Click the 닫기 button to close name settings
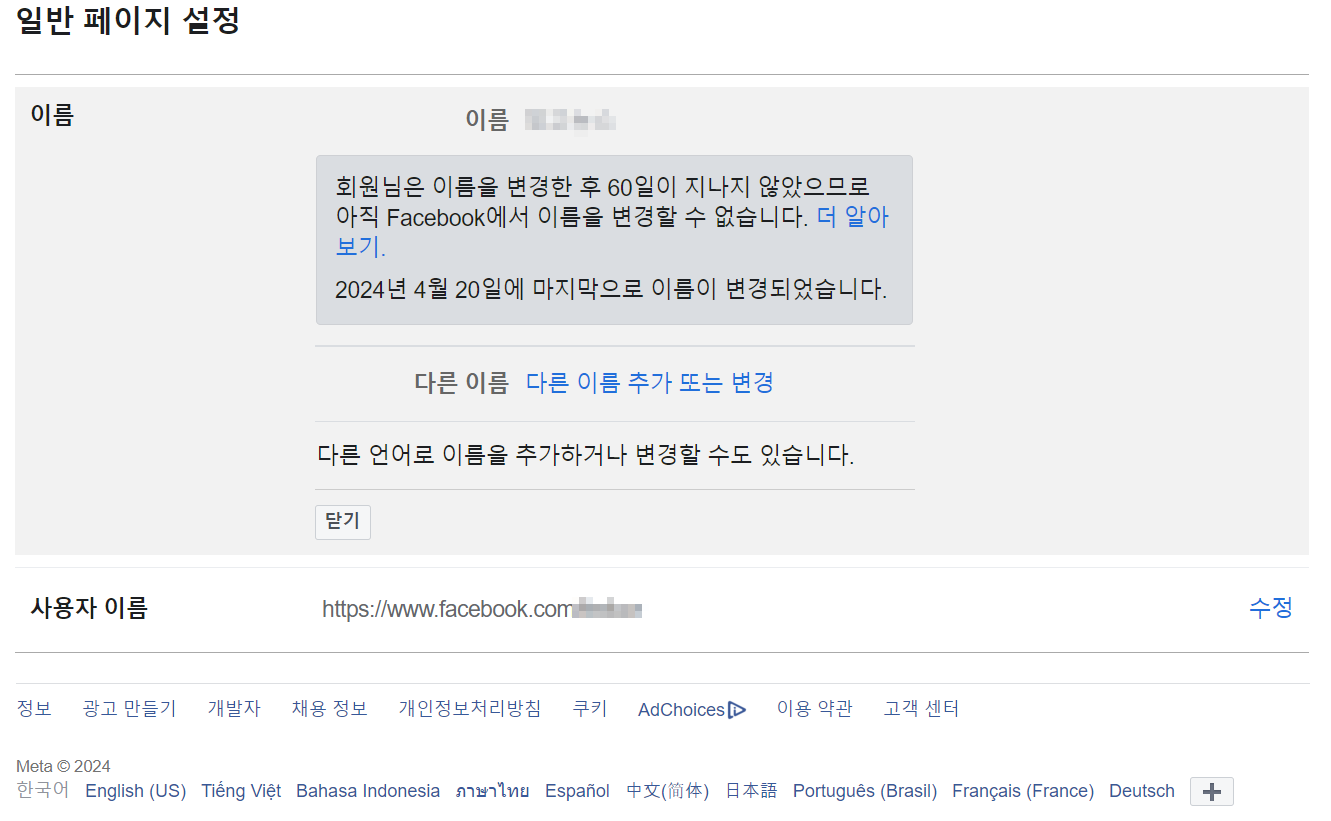Image resolution: width=1331 pixels, height=821 pixels. point(342,521)
